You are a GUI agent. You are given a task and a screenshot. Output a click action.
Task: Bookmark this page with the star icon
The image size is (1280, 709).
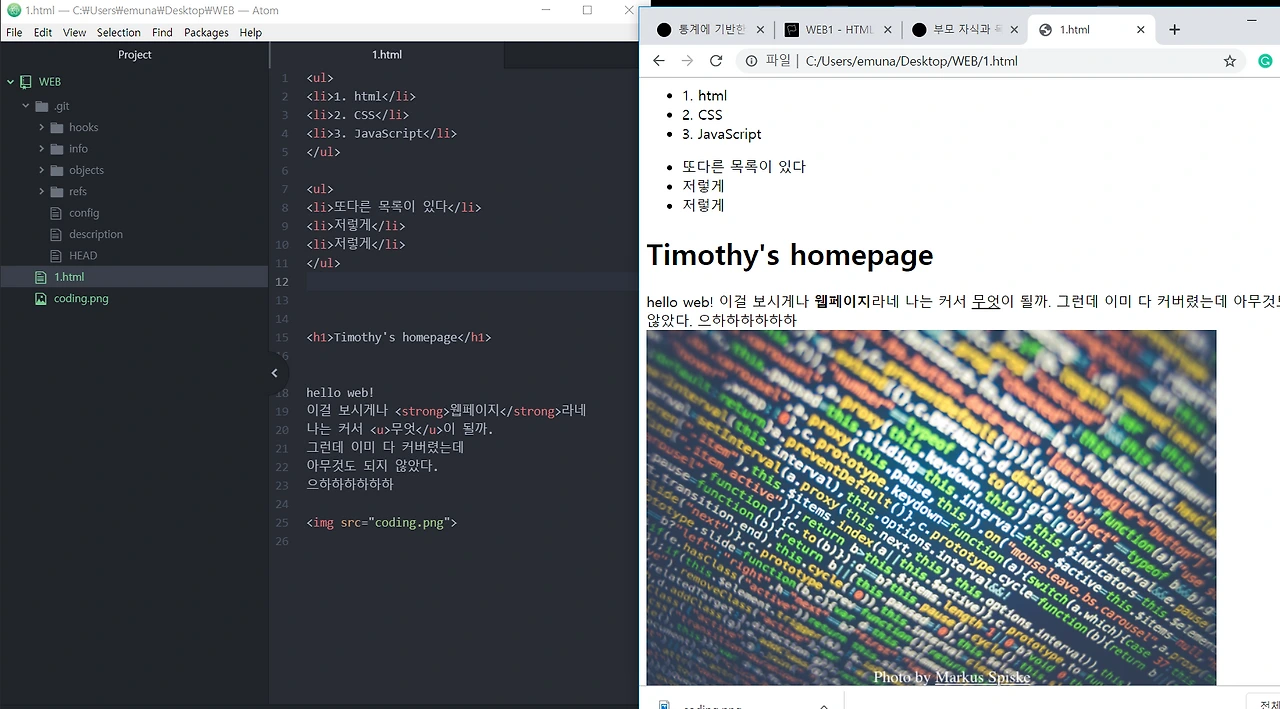1230,61
